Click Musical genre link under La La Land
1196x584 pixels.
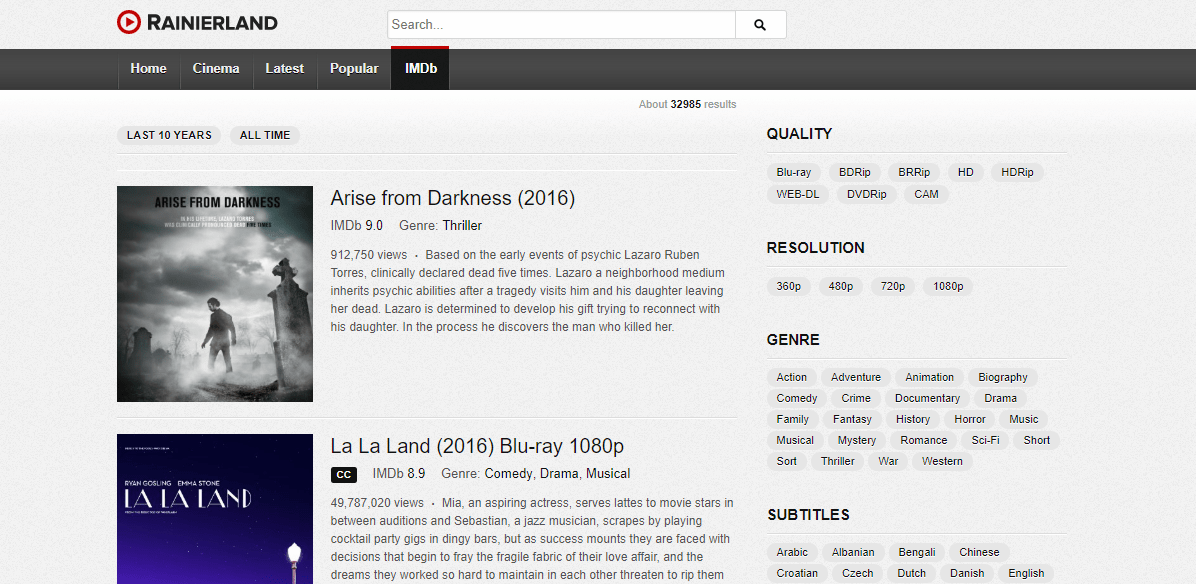coord(608,473)
